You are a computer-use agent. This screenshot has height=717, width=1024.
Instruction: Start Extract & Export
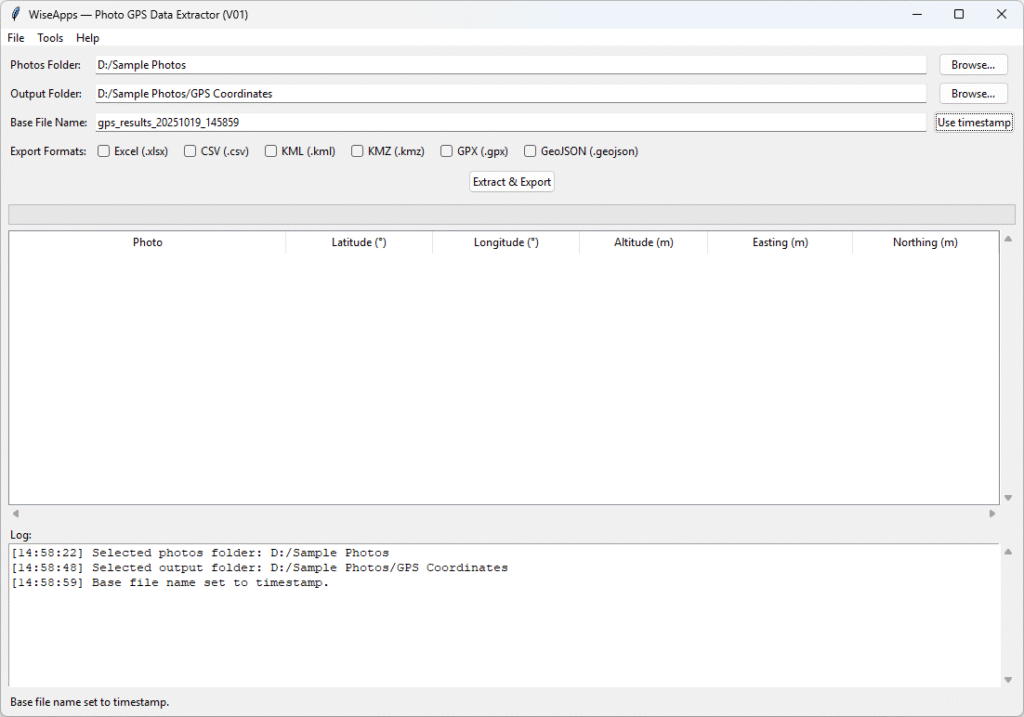point(511,182)
